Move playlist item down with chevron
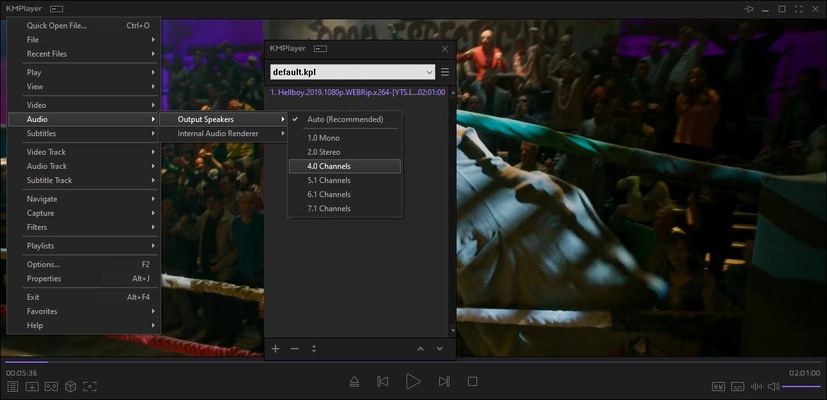This screenshot has height=400, width=827. pyautogui.click(x=439, y=349)
